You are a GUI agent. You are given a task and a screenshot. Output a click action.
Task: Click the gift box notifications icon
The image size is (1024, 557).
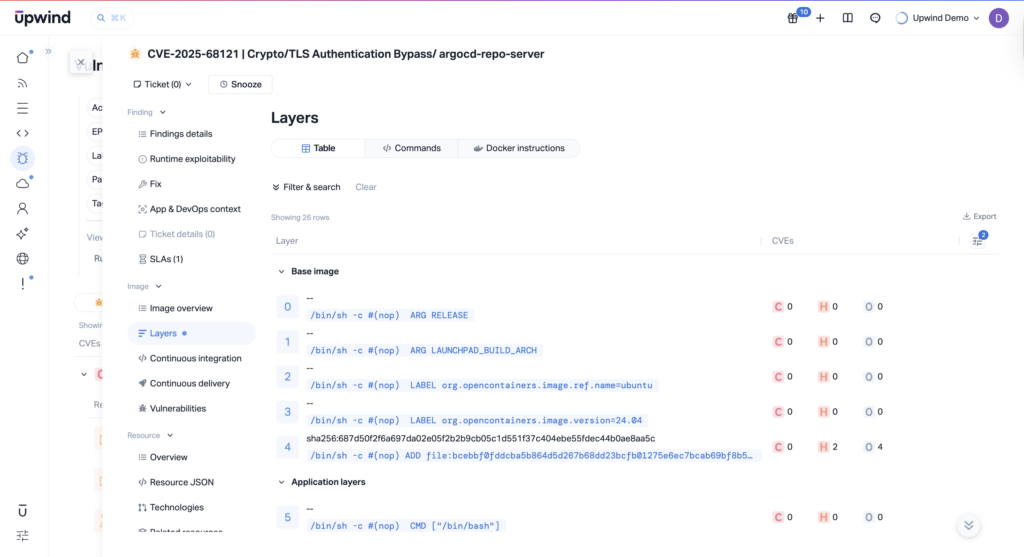click(793, 18)
